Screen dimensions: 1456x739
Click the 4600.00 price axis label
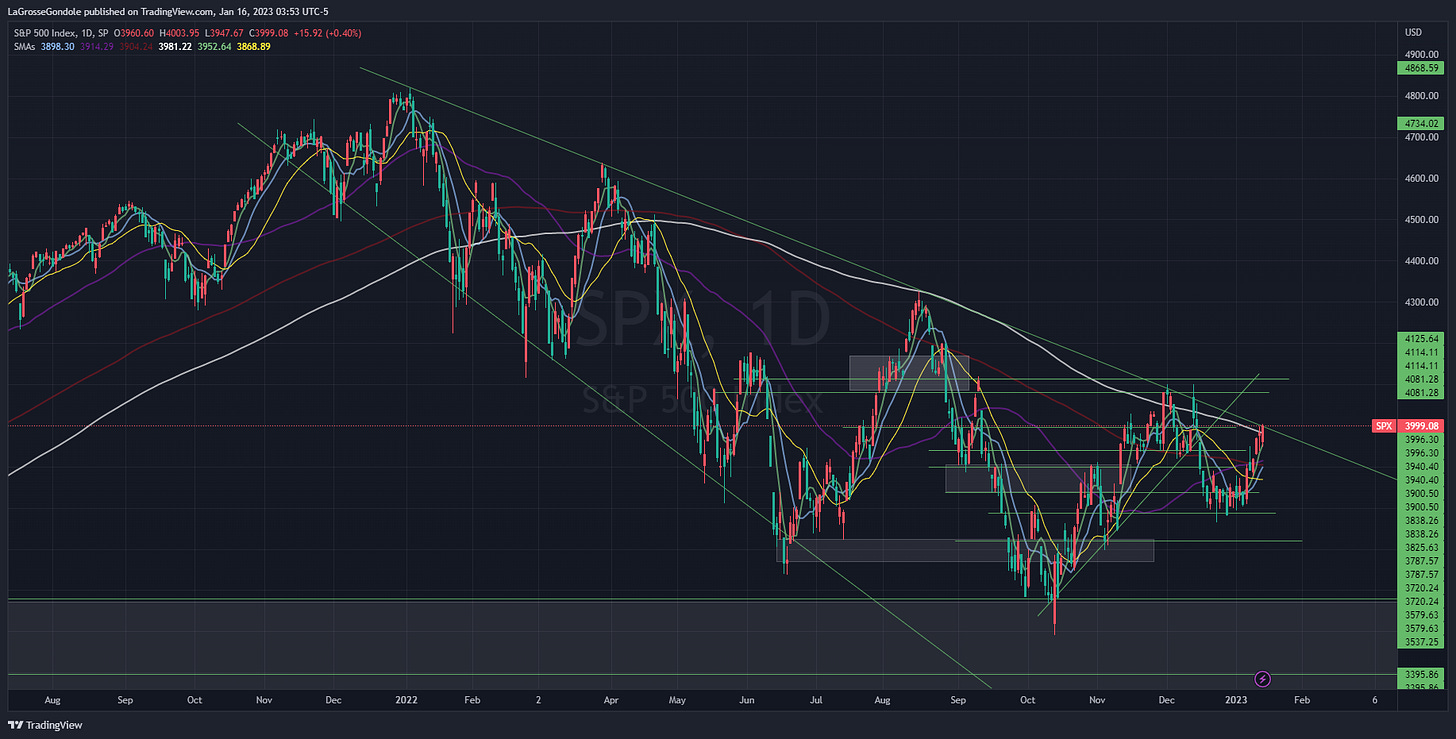point(1421,178)
